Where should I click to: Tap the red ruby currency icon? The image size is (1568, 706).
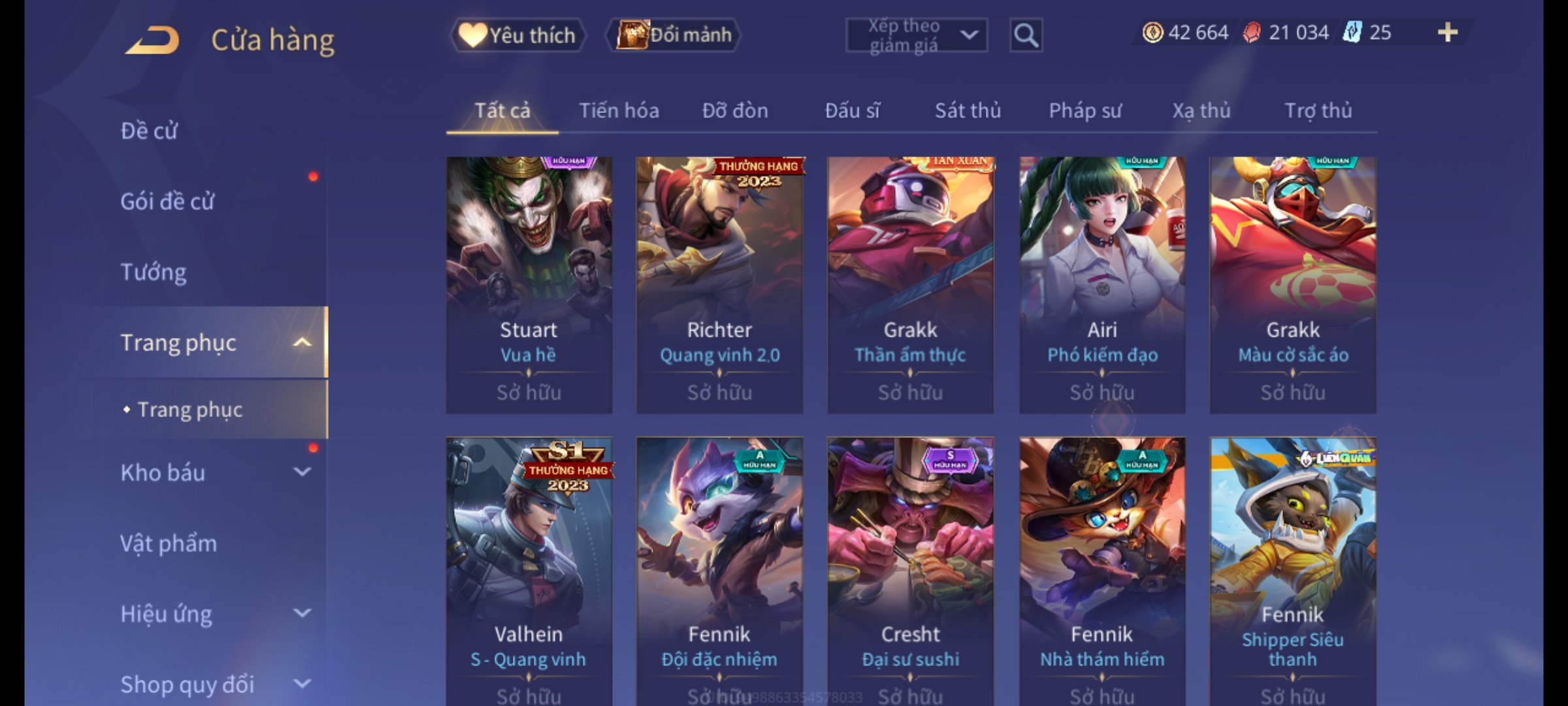(x=1252, y=33)
